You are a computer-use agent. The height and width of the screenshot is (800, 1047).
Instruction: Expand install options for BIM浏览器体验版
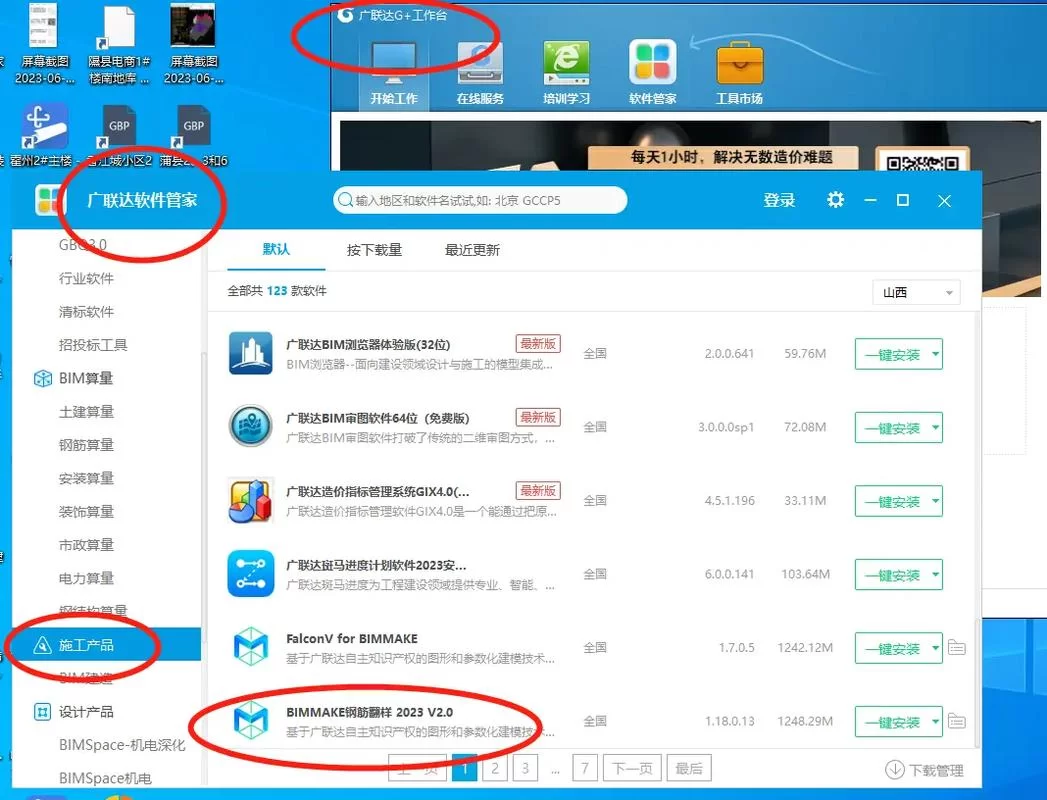(x=935, y=354)
